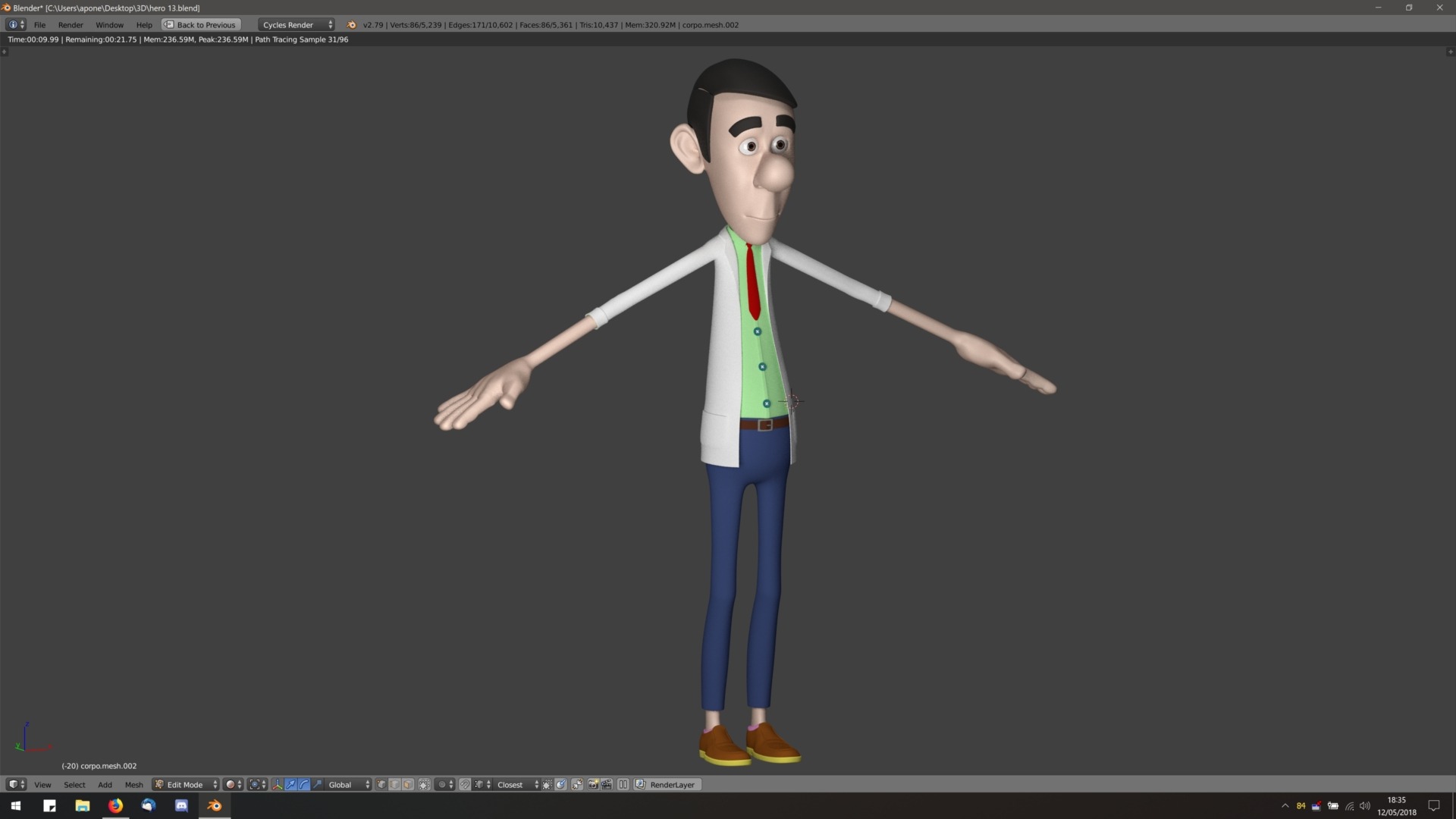
Task: Click the corpo.mesh.002 label in viewport corner
Action: 99,766
